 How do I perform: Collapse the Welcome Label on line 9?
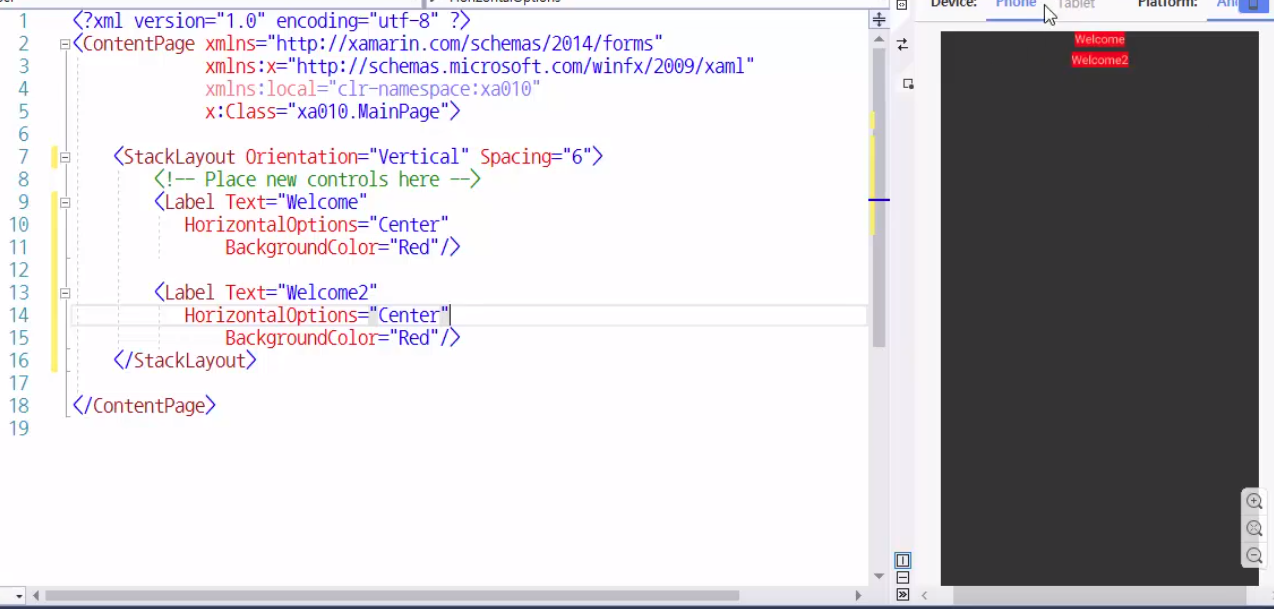65,202
